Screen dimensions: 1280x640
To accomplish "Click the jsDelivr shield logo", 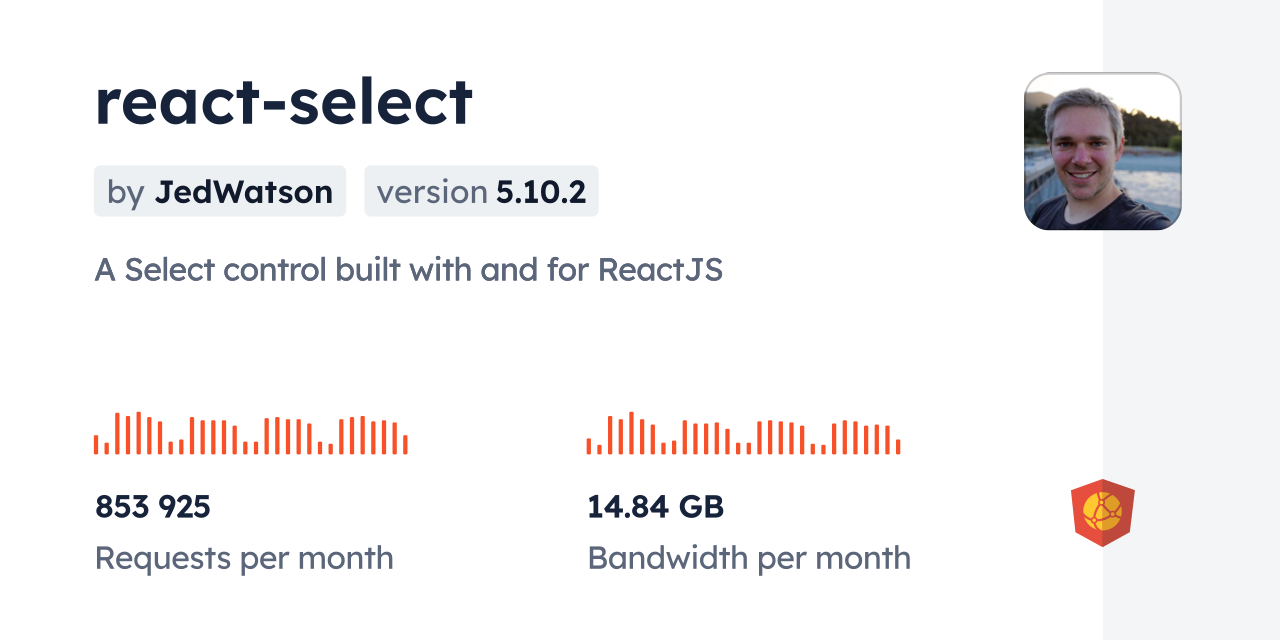I will 1102,513.
